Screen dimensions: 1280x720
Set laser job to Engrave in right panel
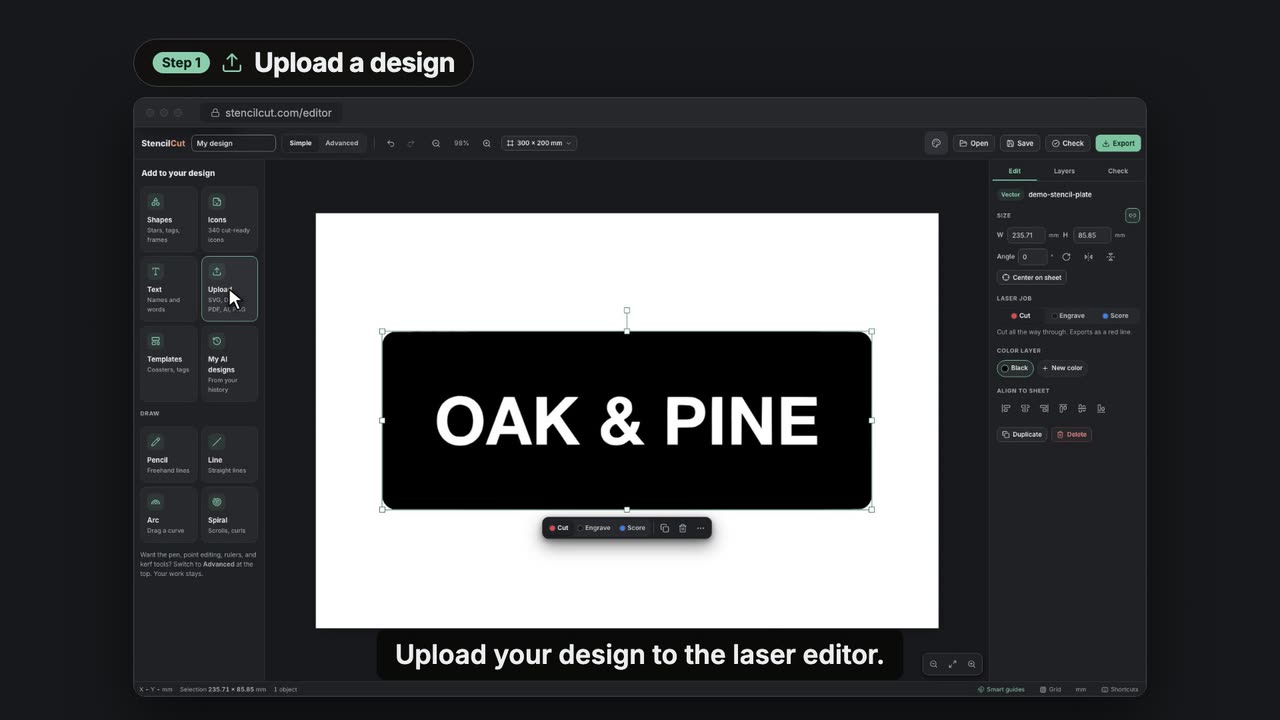coord(1068,316)
